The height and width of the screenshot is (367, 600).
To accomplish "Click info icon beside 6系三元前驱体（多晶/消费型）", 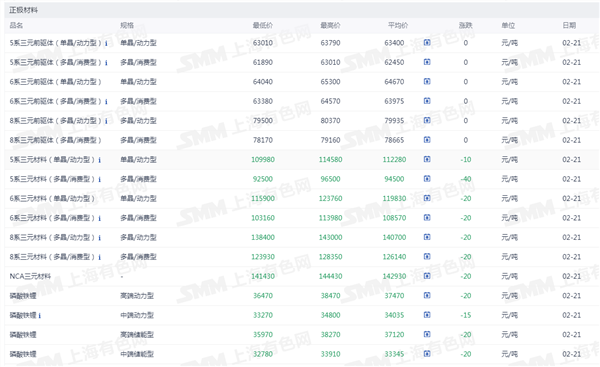I will point(106,102).
